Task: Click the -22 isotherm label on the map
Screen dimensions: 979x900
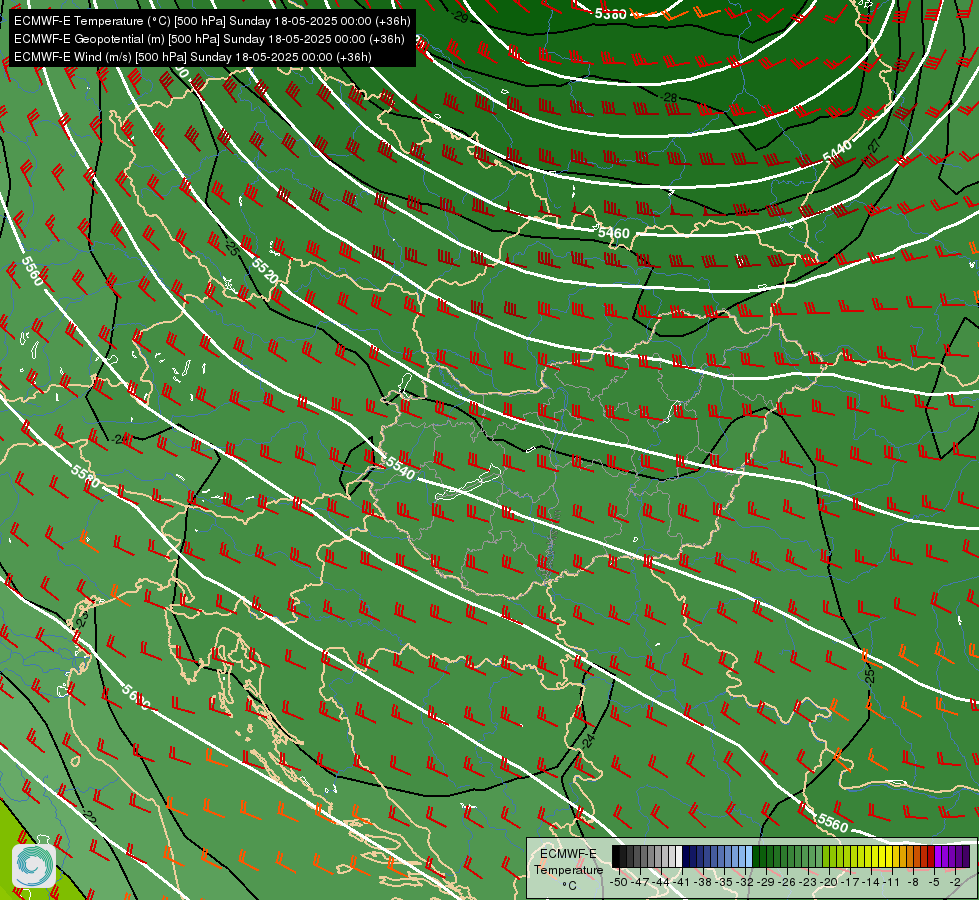Action: click(x=89, y=816)
